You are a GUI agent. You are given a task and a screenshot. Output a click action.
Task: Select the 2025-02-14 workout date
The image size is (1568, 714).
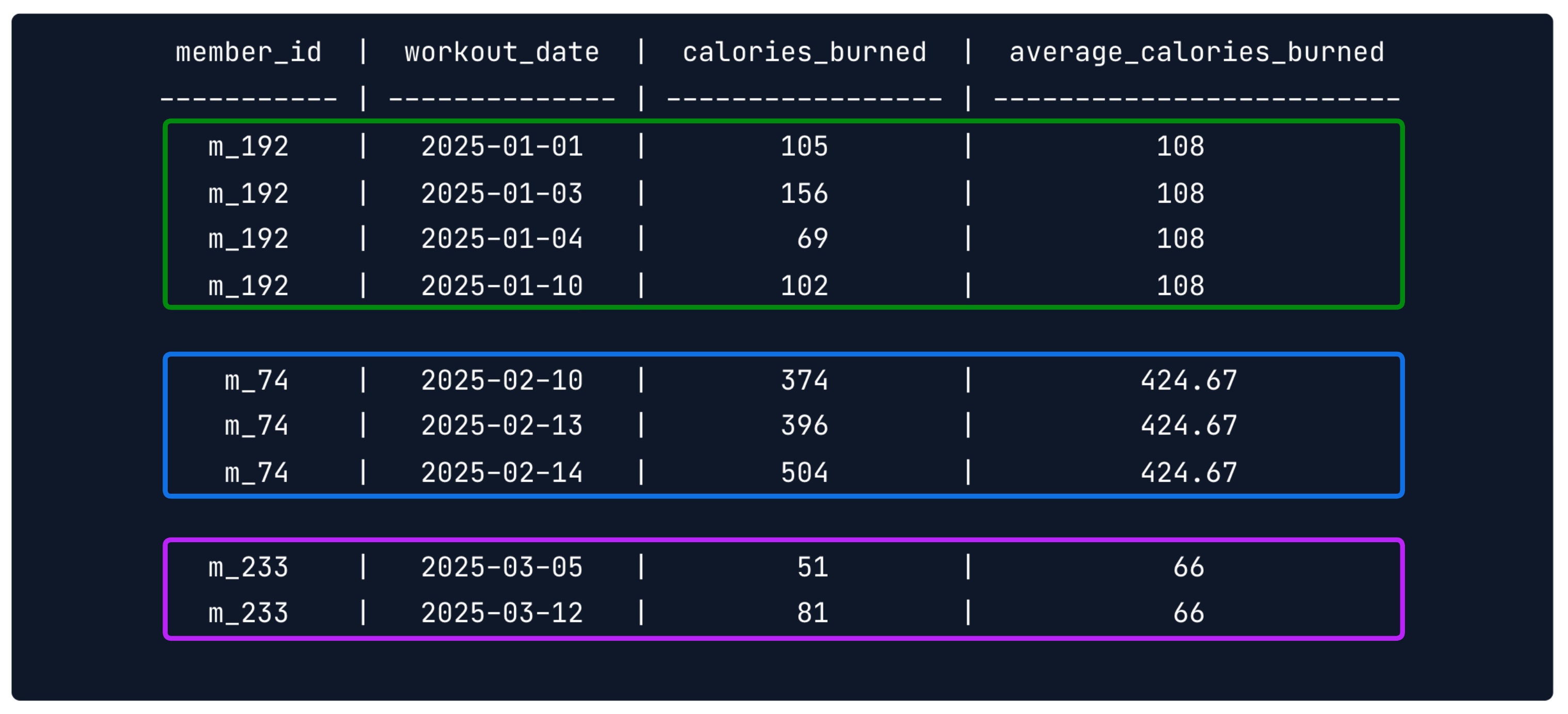click(502, 473)
